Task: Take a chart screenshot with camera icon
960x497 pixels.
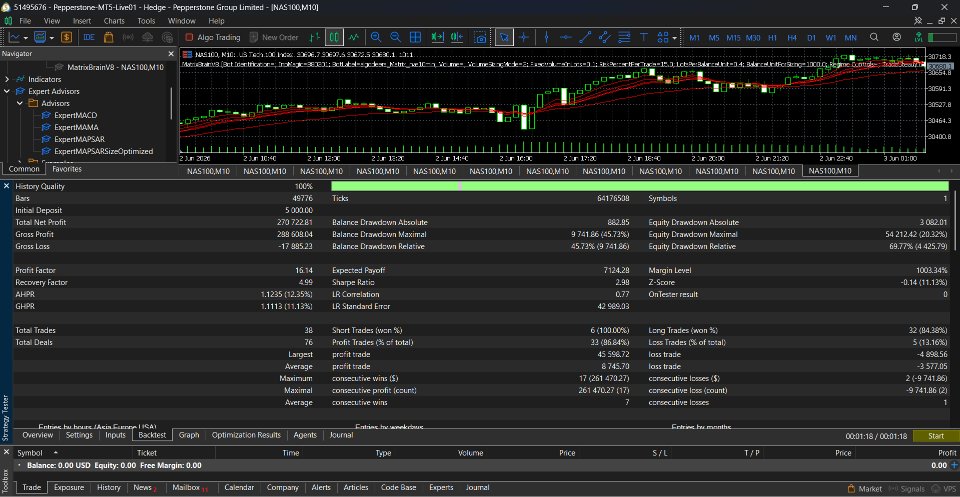Action: click(x=481, y=37)
